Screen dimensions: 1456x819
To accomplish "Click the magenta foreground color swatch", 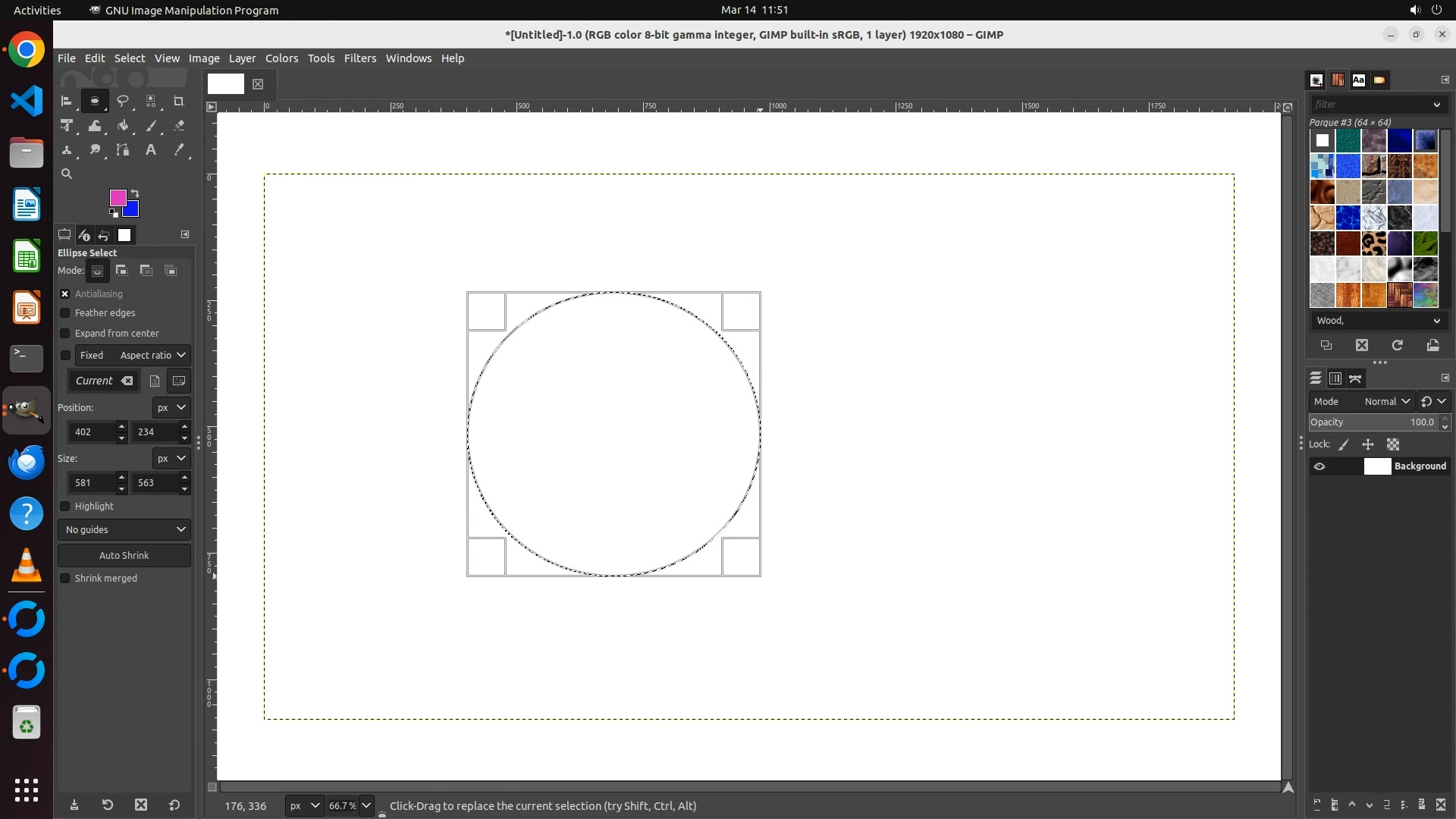I will point(116,196).
